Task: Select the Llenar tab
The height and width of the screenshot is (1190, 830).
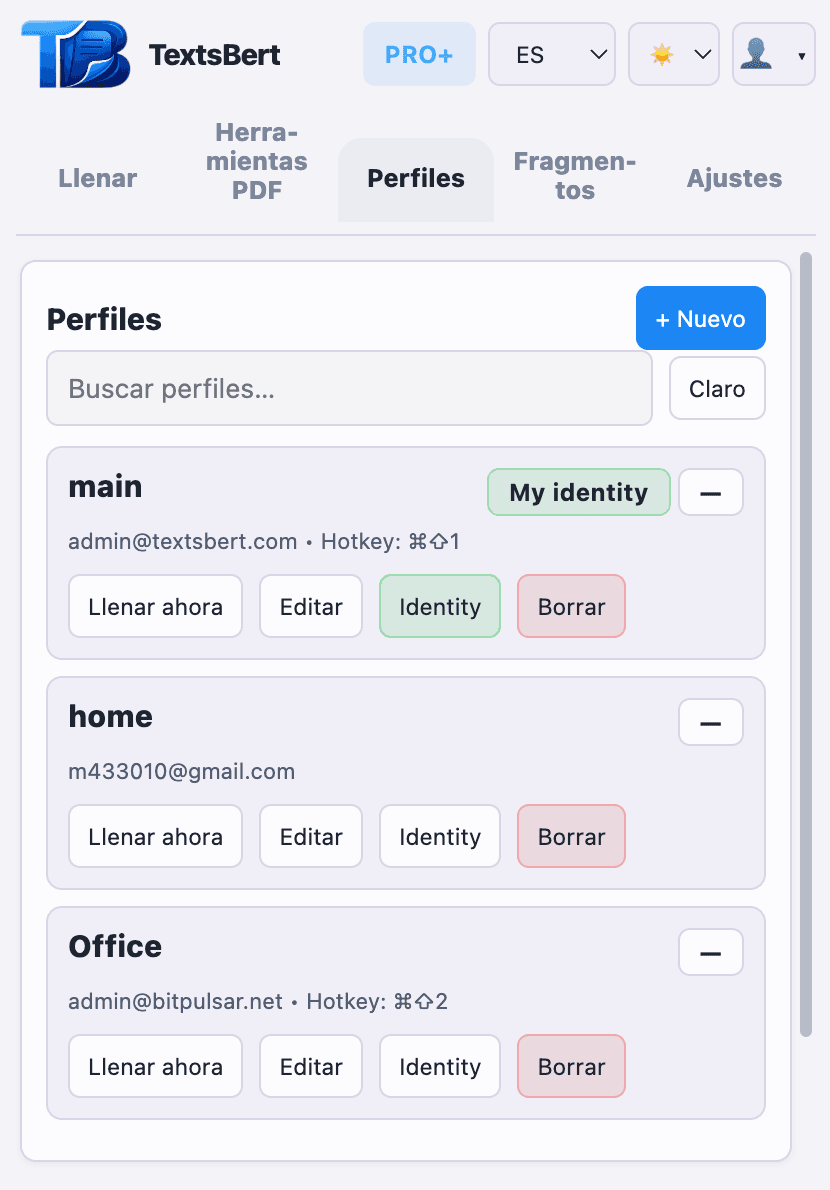Action: point(97,178)
